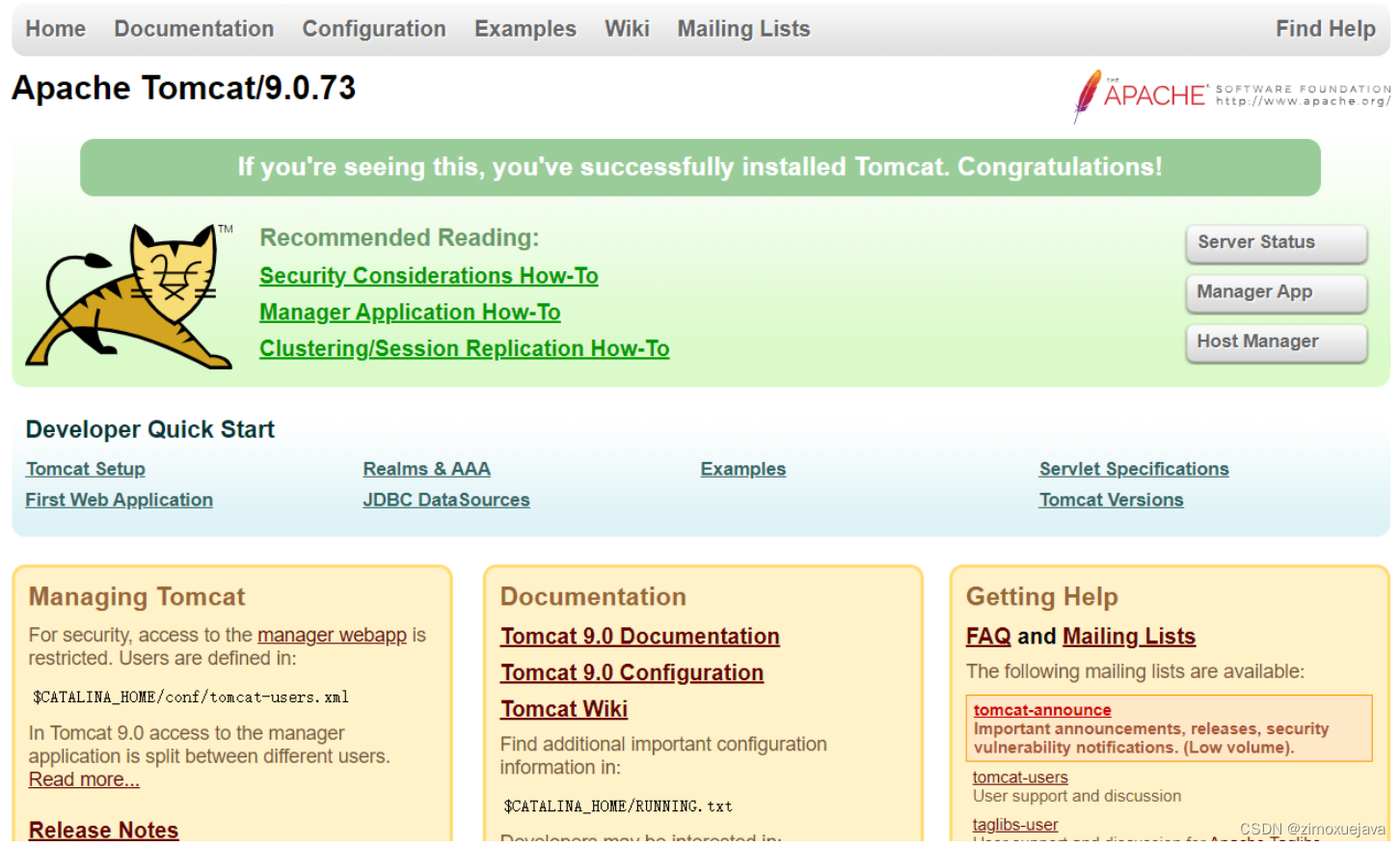Viewport: 1400px width, 847px height.
Task: Open Clustering/Session Replication How-To link
Action: [x=465, y=349]
